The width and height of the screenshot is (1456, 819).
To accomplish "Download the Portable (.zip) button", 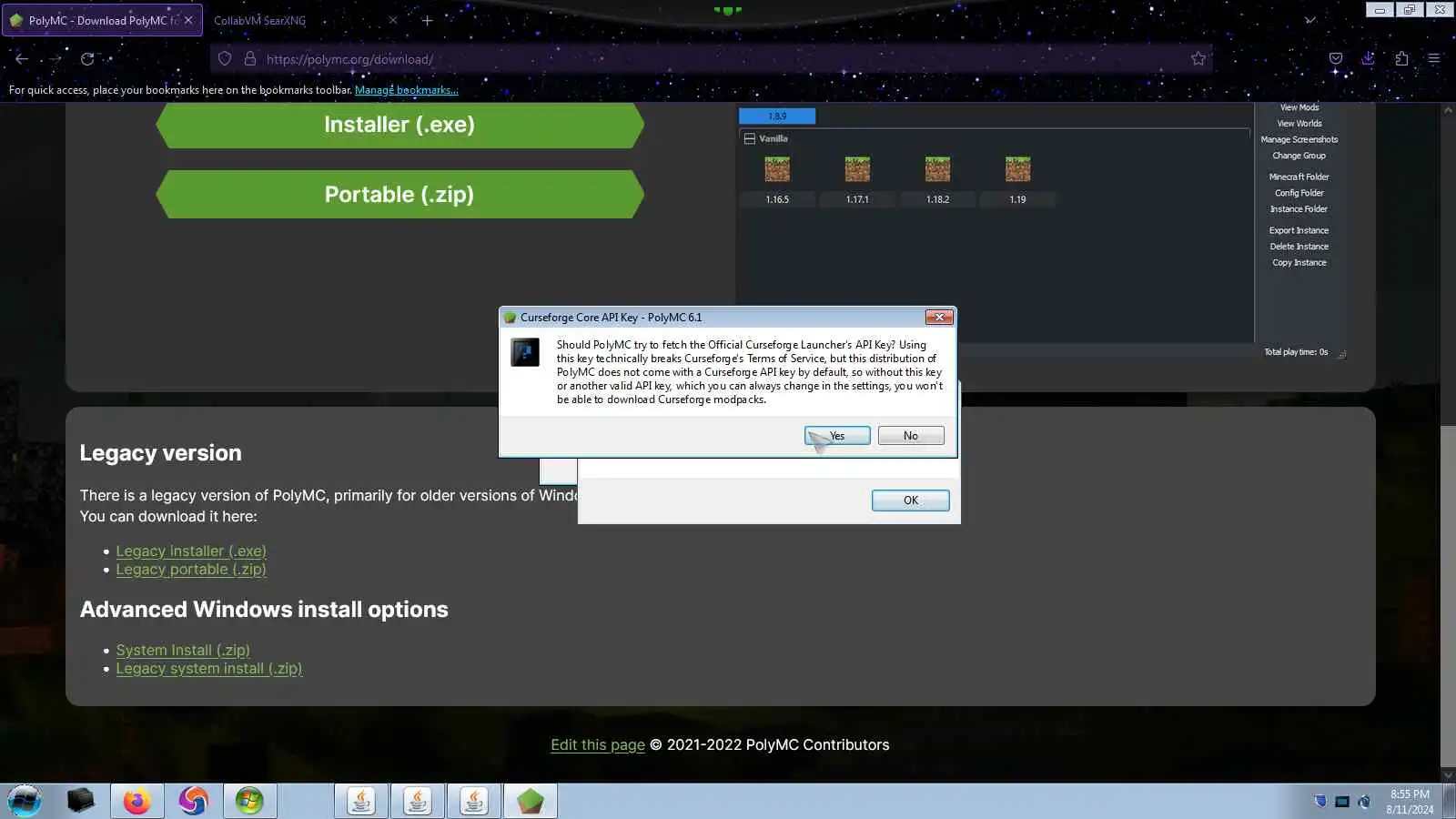I will pyautogui.click(x=399, y=194).
